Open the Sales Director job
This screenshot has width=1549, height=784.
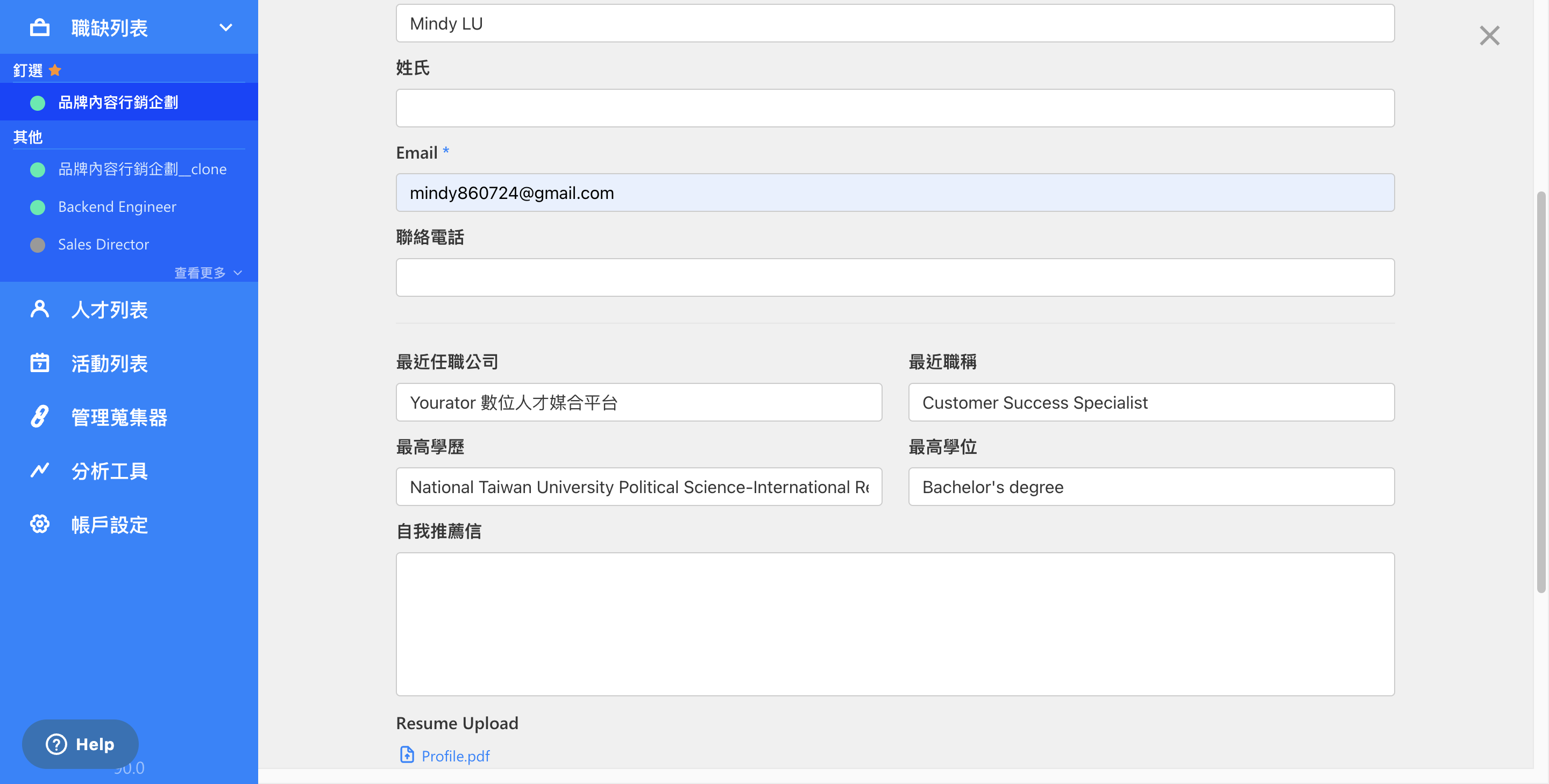pyautogui.click(x=103, y=245)
